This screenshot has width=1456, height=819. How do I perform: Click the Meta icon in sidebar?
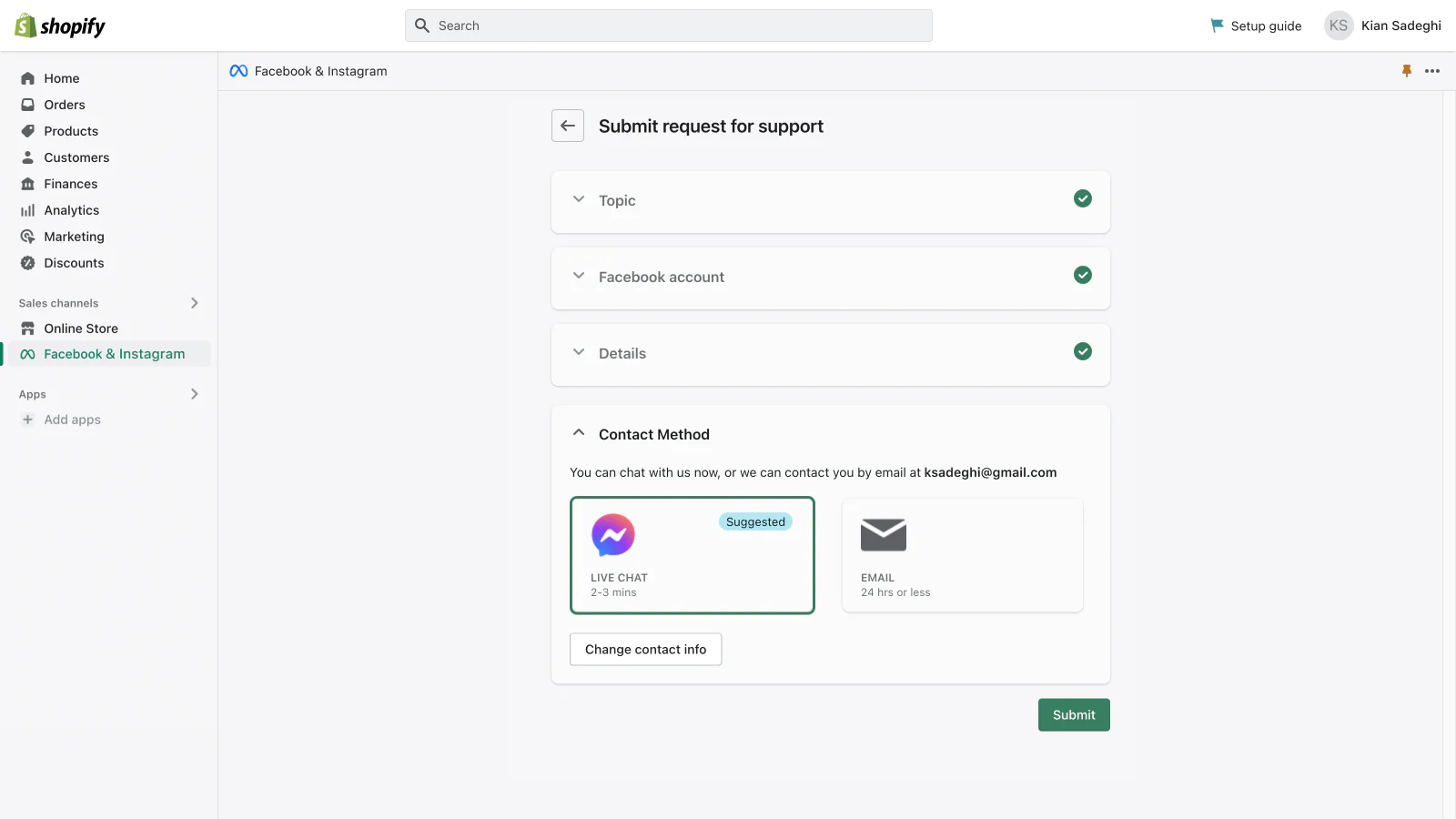(x=28, y=354)
